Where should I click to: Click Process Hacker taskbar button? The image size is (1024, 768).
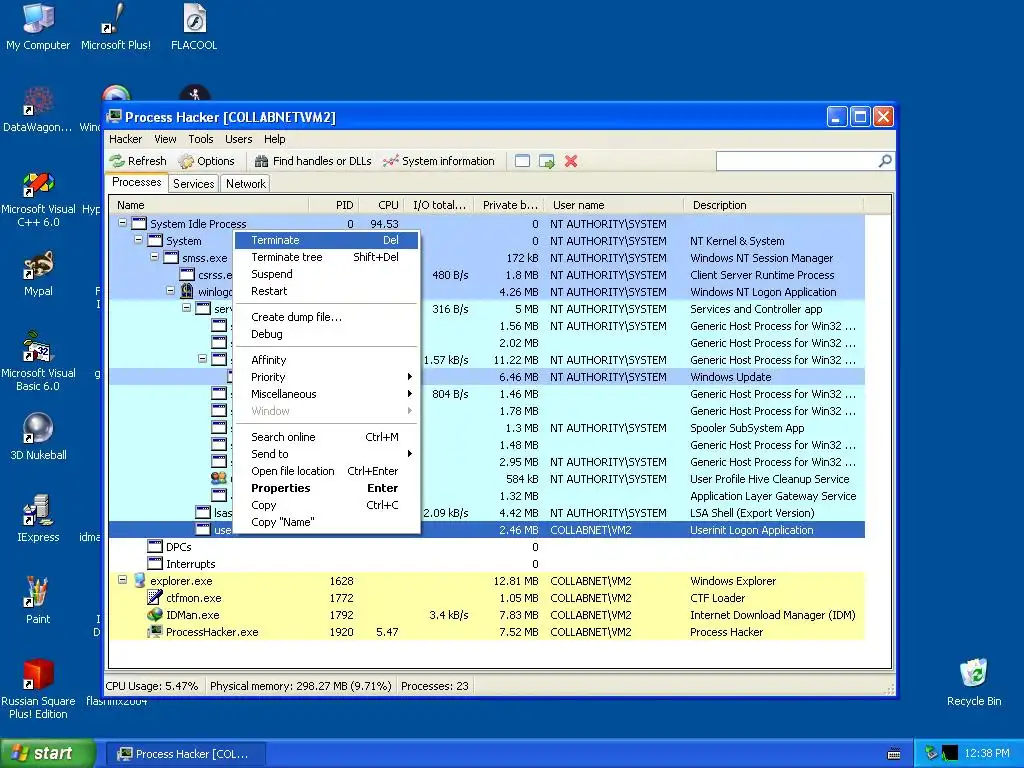[184, 754]
